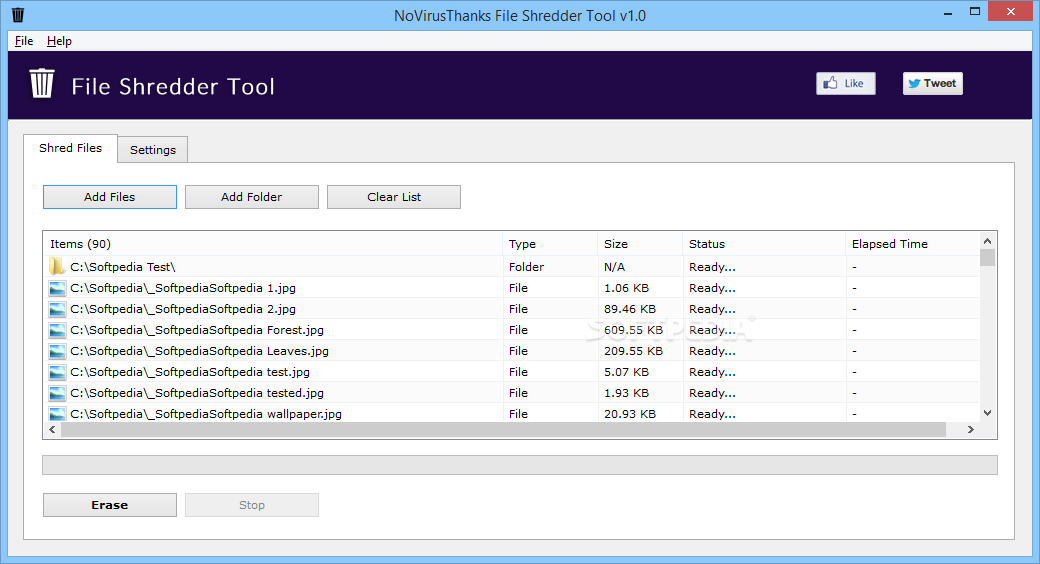Click the list's scroll up arrow
This screenshot has height=564, width=1040.
(987, 241)
